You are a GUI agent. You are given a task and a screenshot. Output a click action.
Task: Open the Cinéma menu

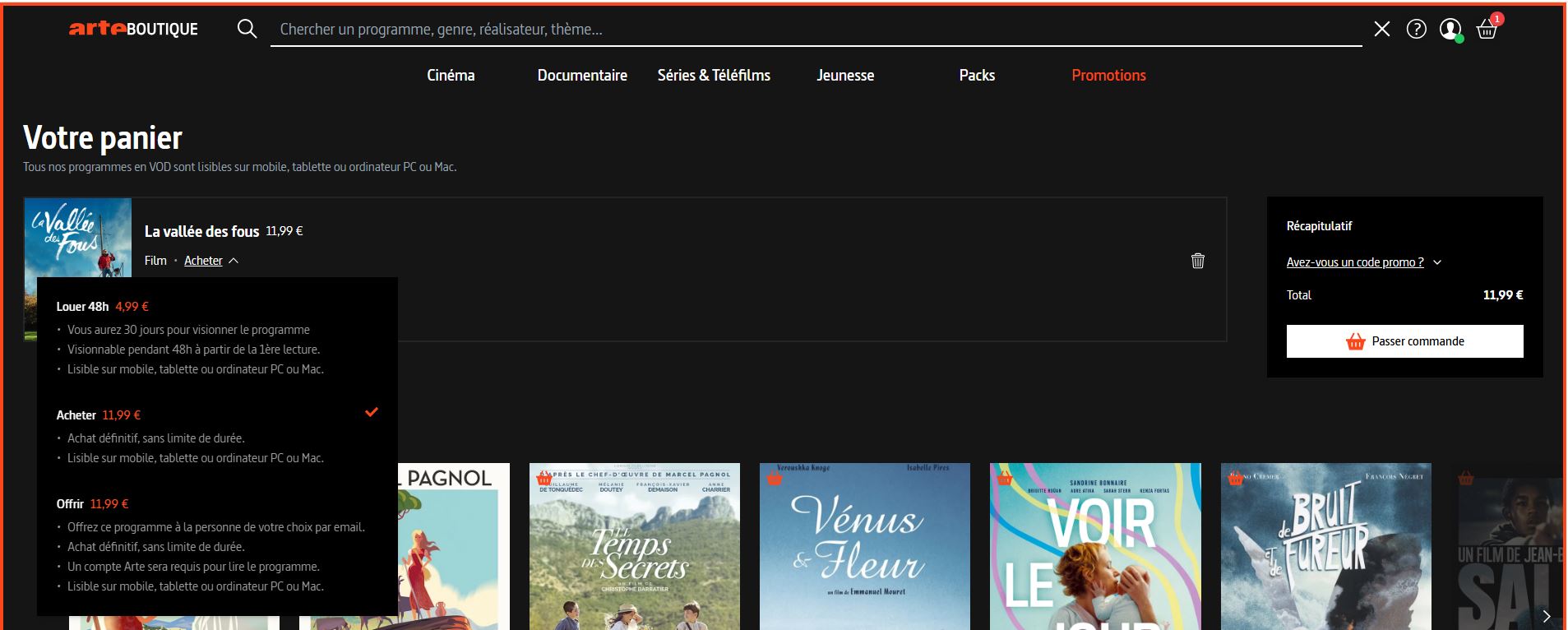coord(451,75)
